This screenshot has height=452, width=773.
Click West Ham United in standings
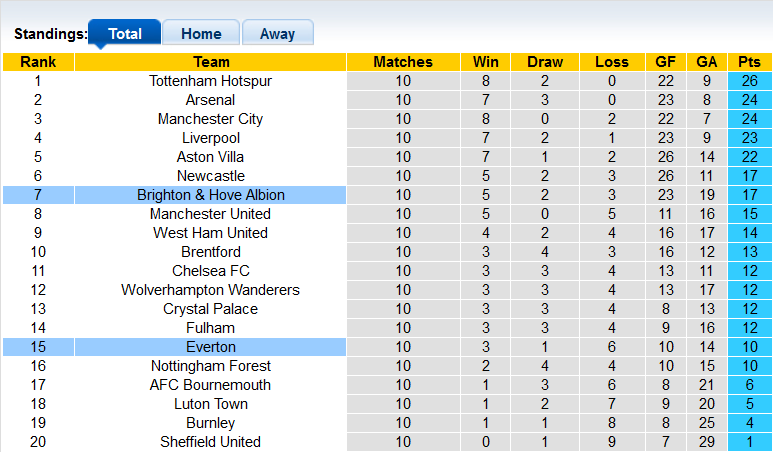(210, 233)
